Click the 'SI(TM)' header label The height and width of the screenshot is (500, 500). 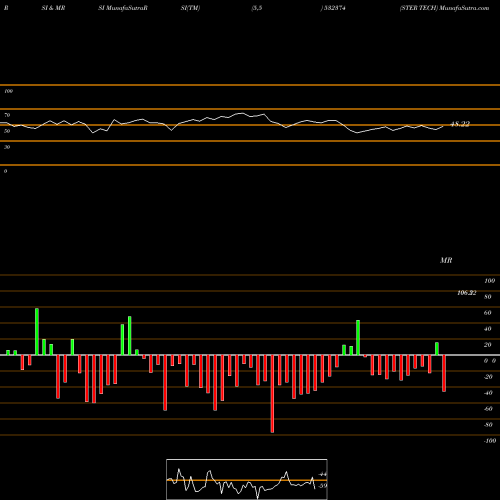190,8
